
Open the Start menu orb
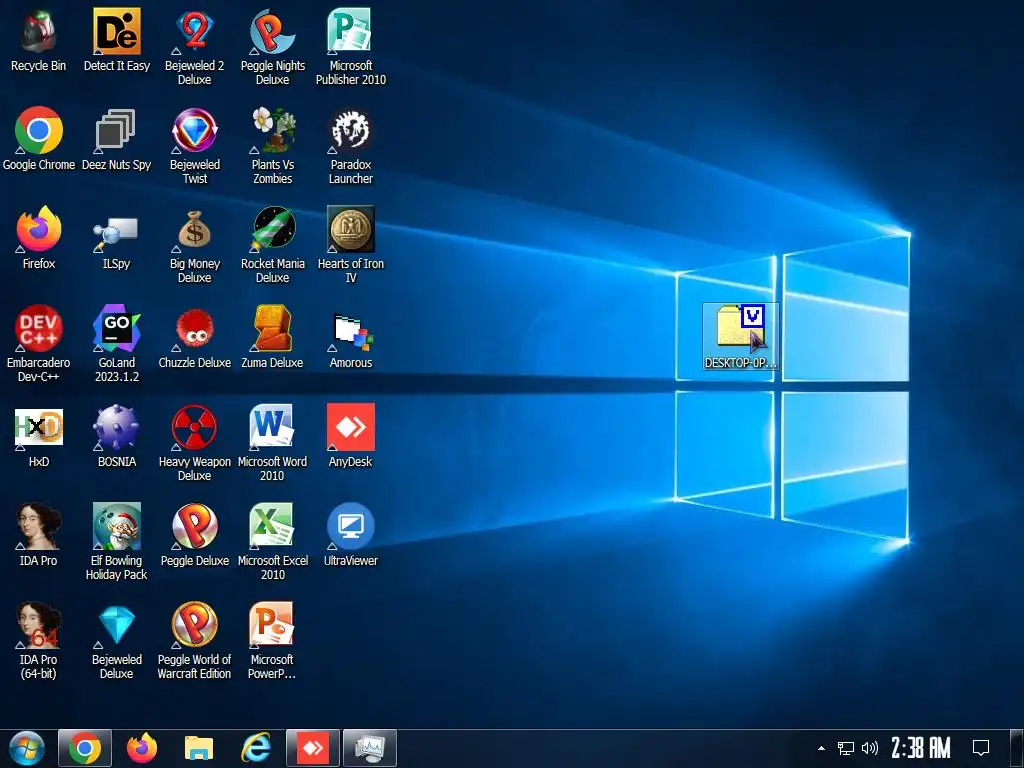(x=26, y=748)
